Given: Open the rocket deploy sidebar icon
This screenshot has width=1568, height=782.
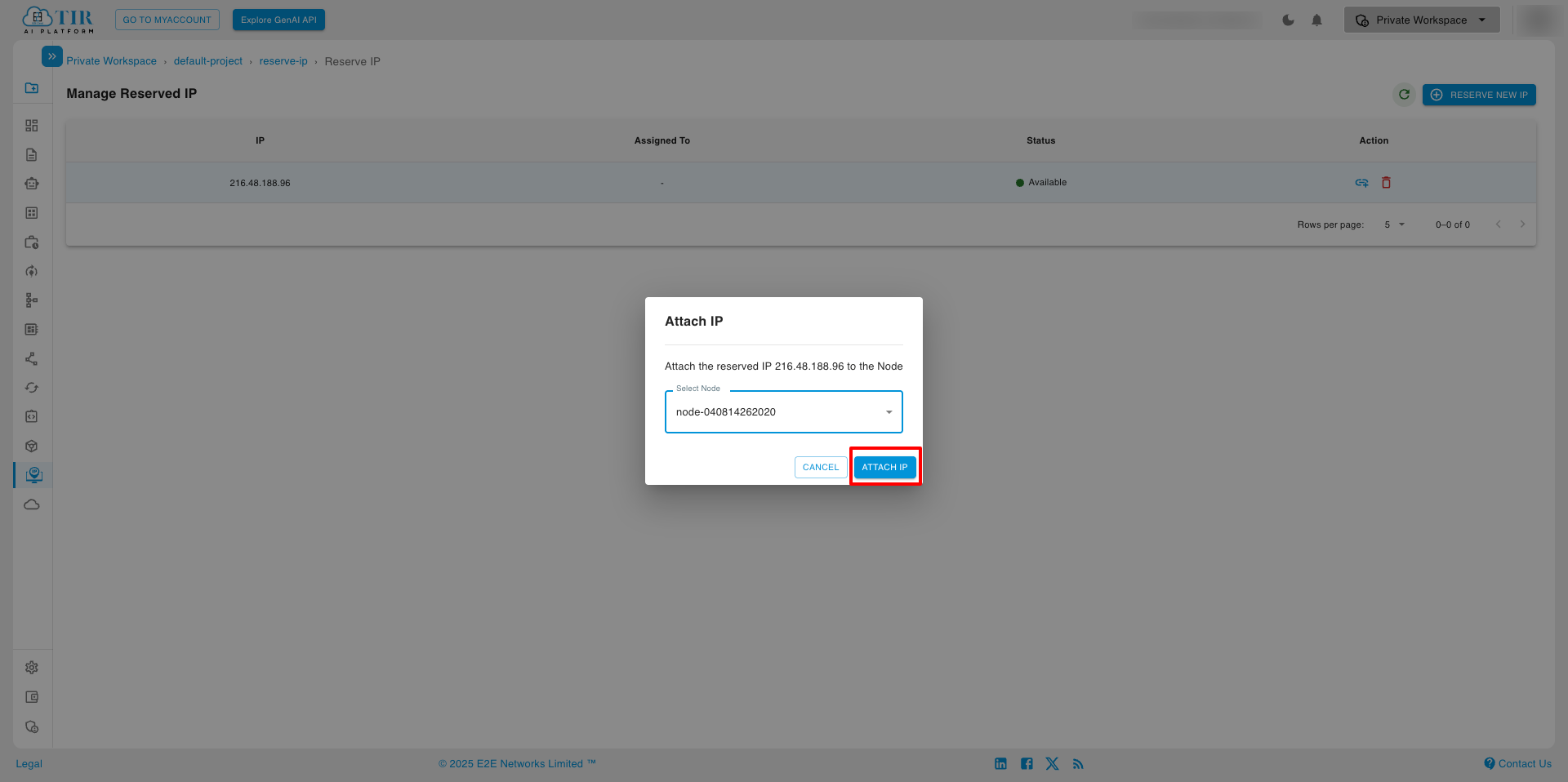Looking at the screenshot, I should [x=32, y=271].
